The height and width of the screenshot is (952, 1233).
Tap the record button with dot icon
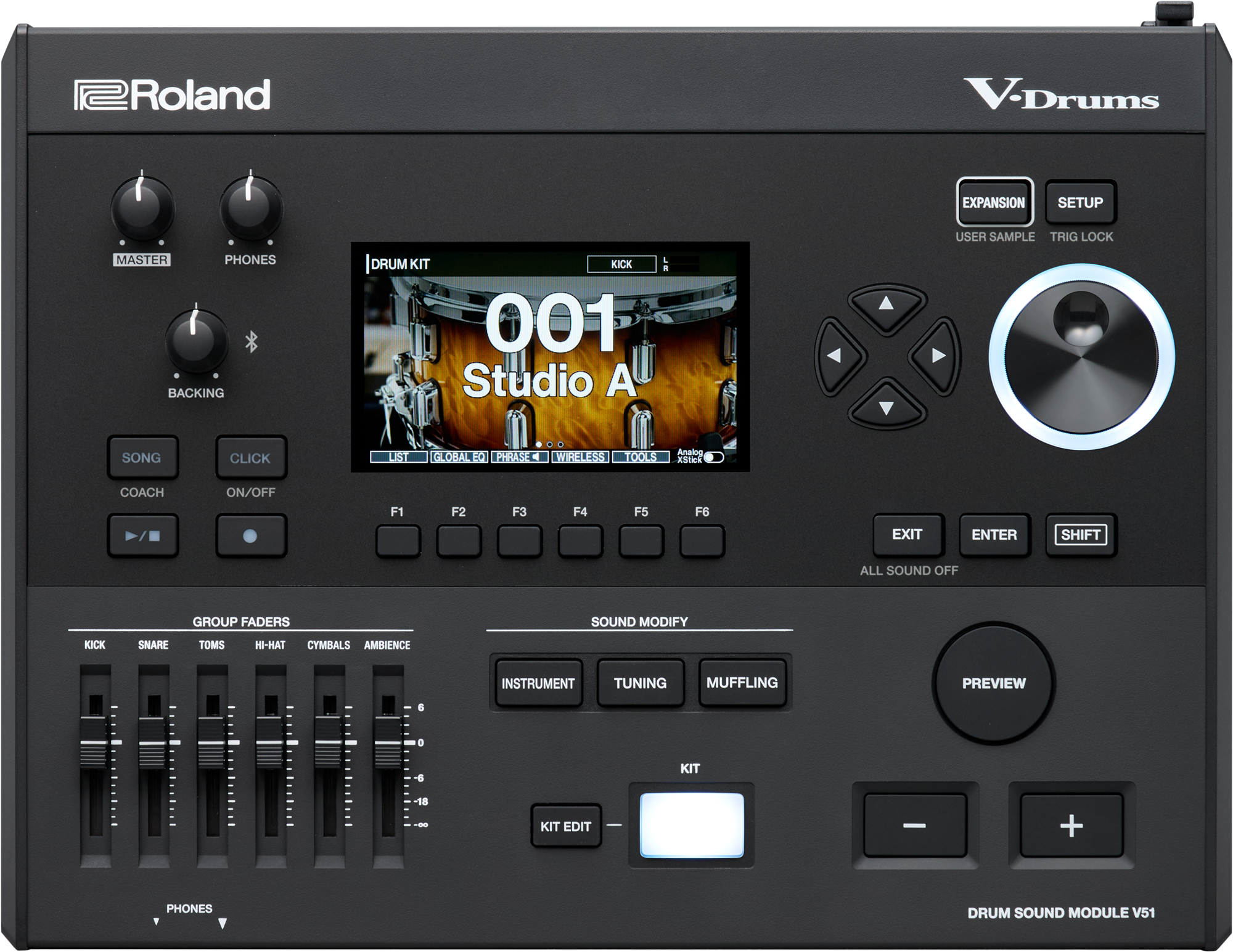[x=251, y=535]
